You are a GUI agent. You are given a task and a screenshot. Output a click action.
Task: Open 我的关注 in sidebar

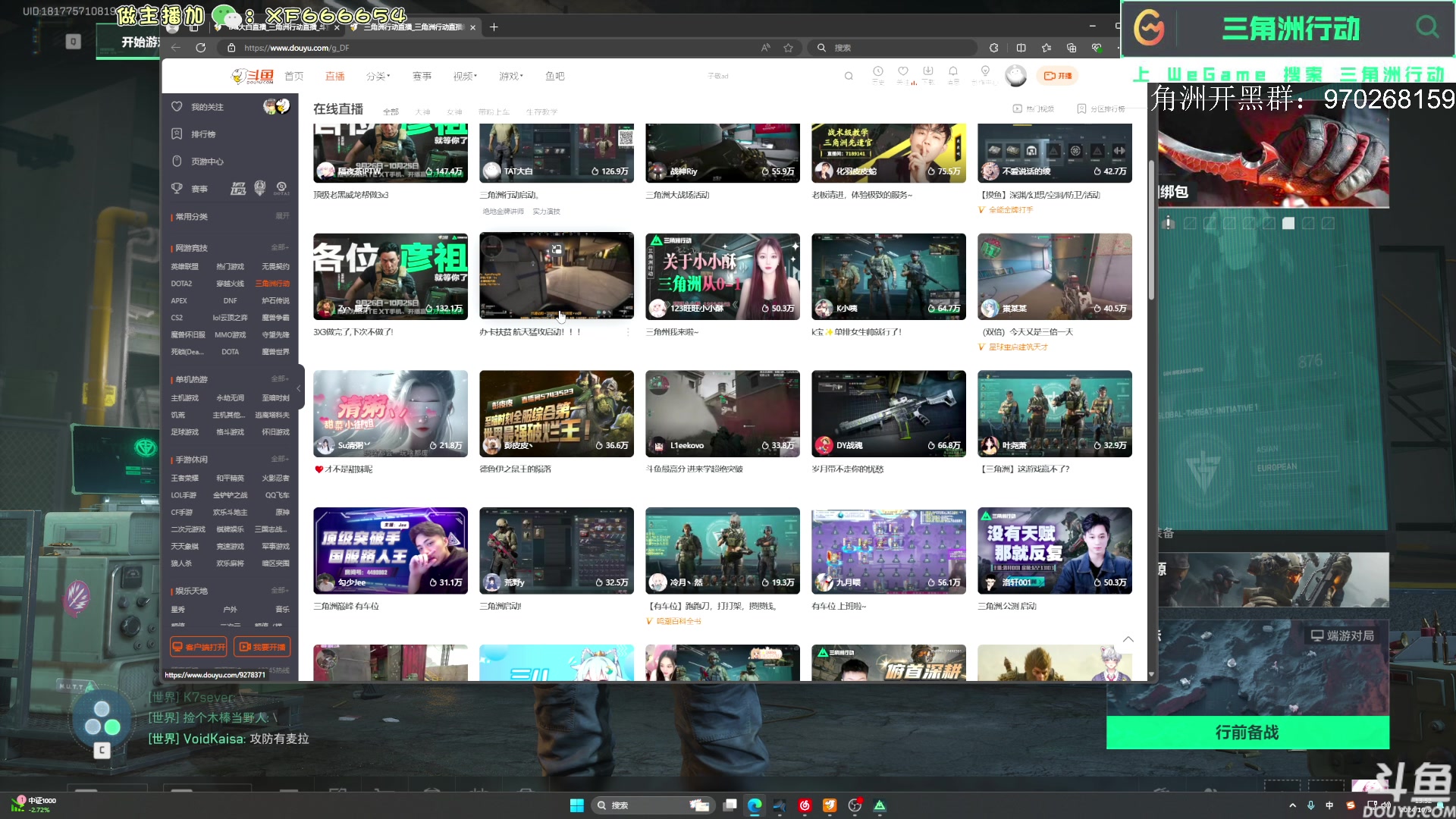pyautogui.click(x=207, y=107)
